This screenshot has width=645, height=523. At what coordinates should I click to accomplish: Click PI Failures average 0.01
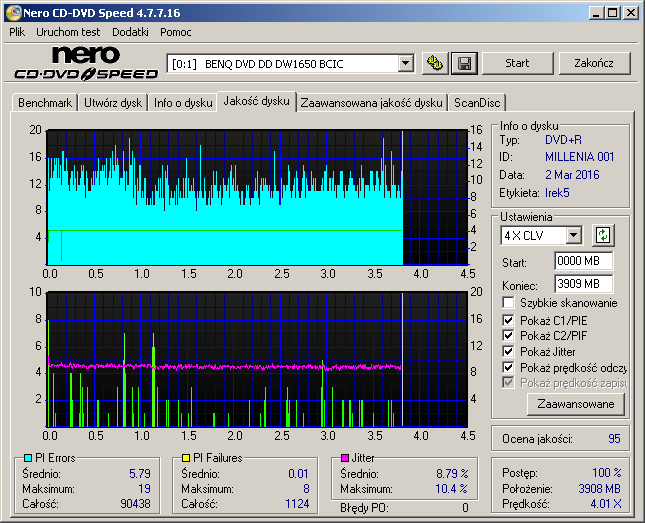[298, 474]
